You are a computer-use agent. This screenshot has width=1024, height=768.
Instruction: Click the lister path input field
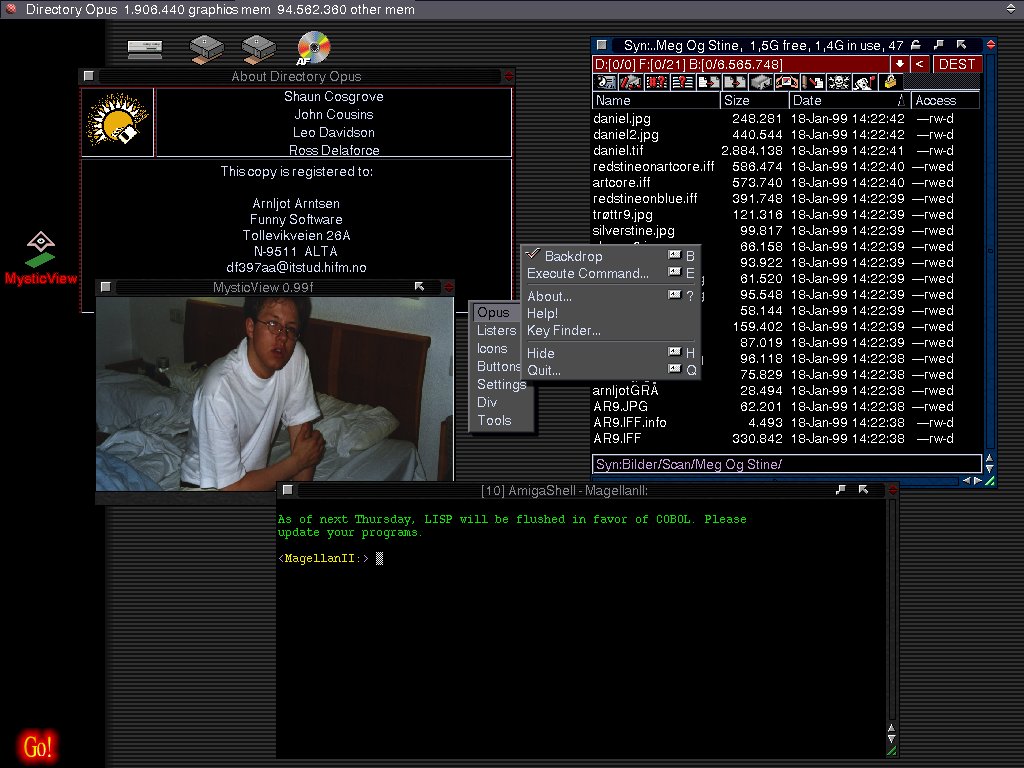coord(786,464)
